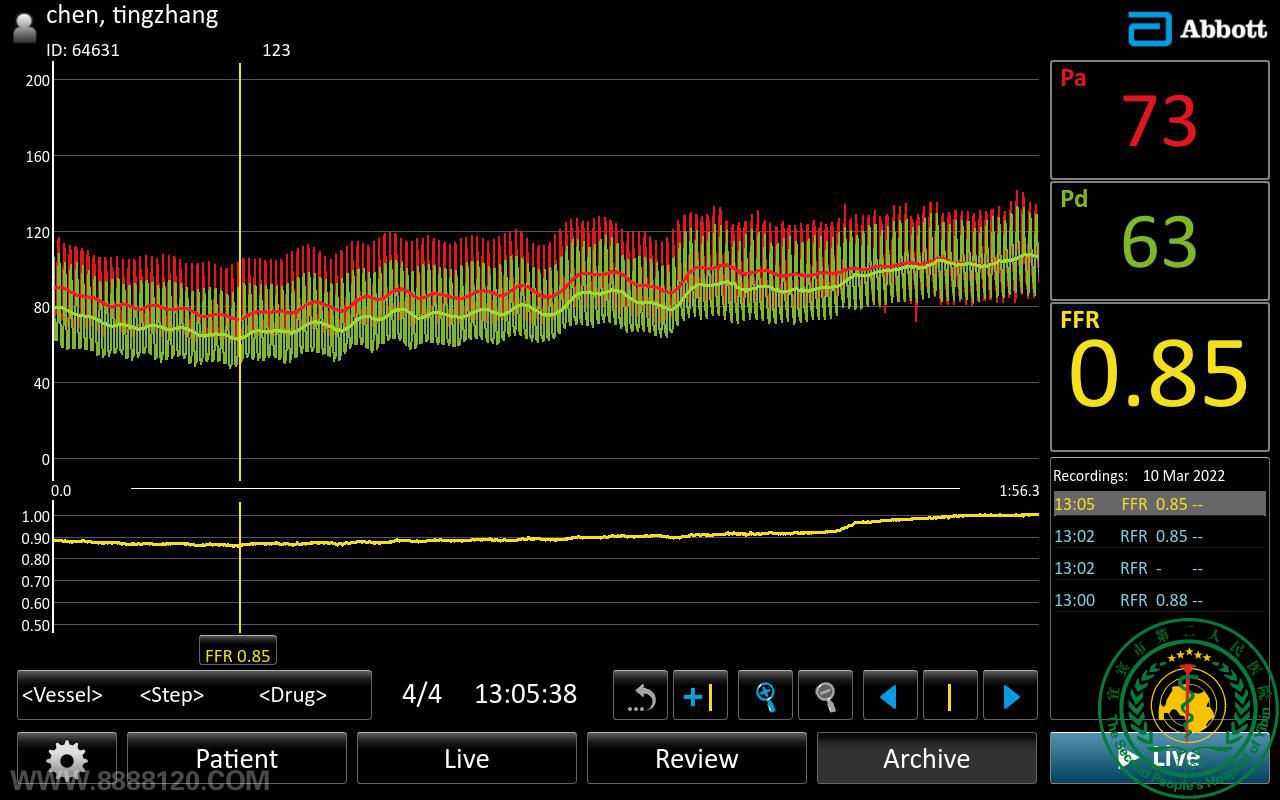The height and width of the screenshot is (800, 1280).
Task: Open the Archive tab
Action: [x=926, y=759]
